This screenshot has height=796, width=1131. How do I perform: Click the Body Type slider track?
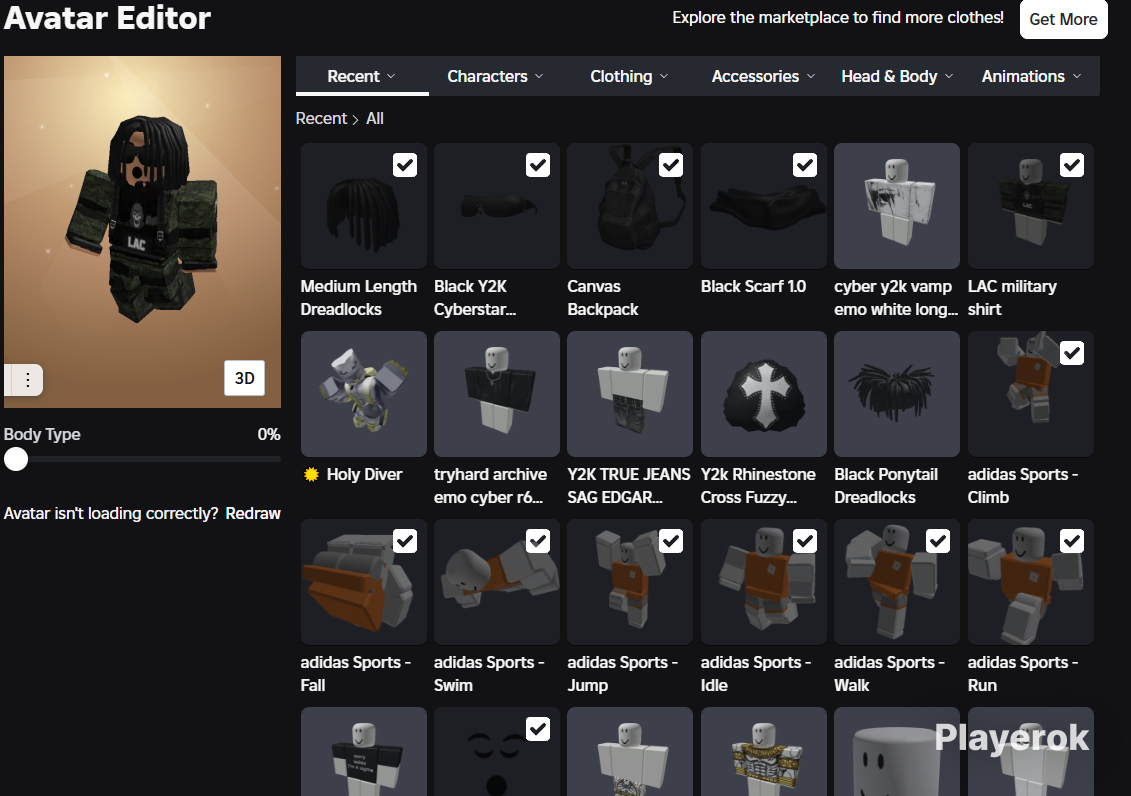click(142, 459)
